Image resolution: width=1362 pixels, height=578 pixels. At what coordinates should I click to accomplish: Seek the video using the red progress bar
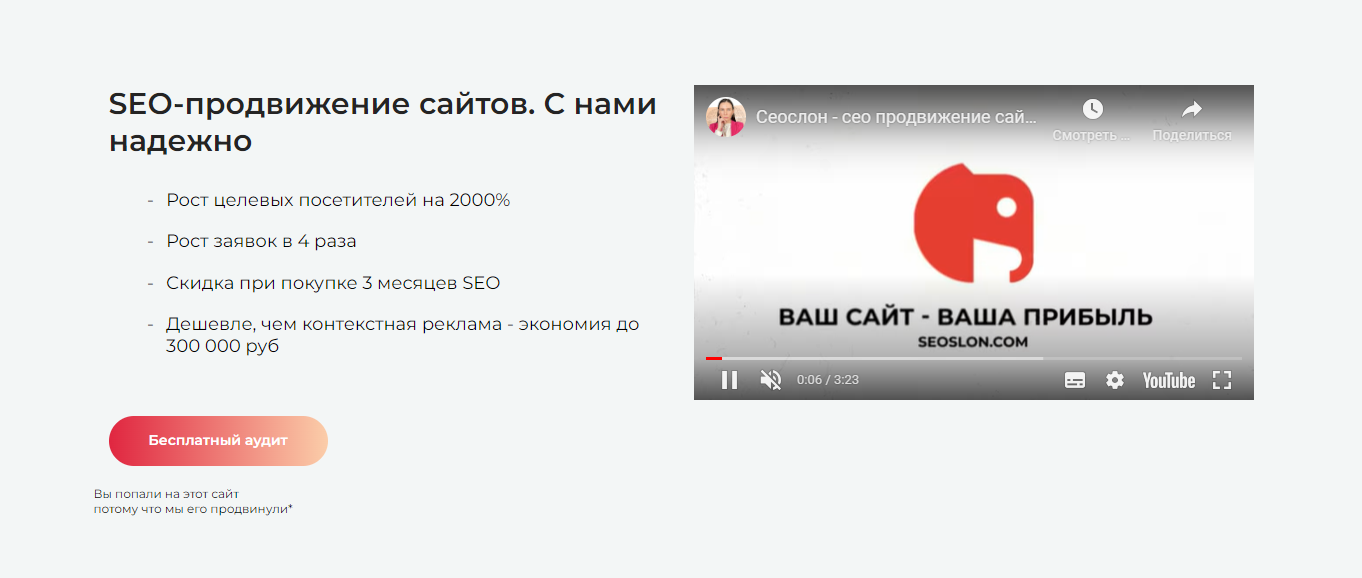(x=973, y=358)
